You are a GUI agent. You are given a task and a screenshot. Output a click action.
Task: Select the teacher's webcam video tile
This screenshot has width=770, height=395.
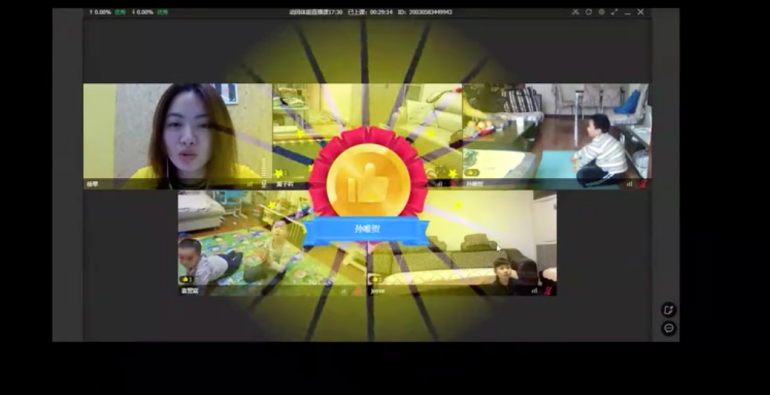point(177,136)
